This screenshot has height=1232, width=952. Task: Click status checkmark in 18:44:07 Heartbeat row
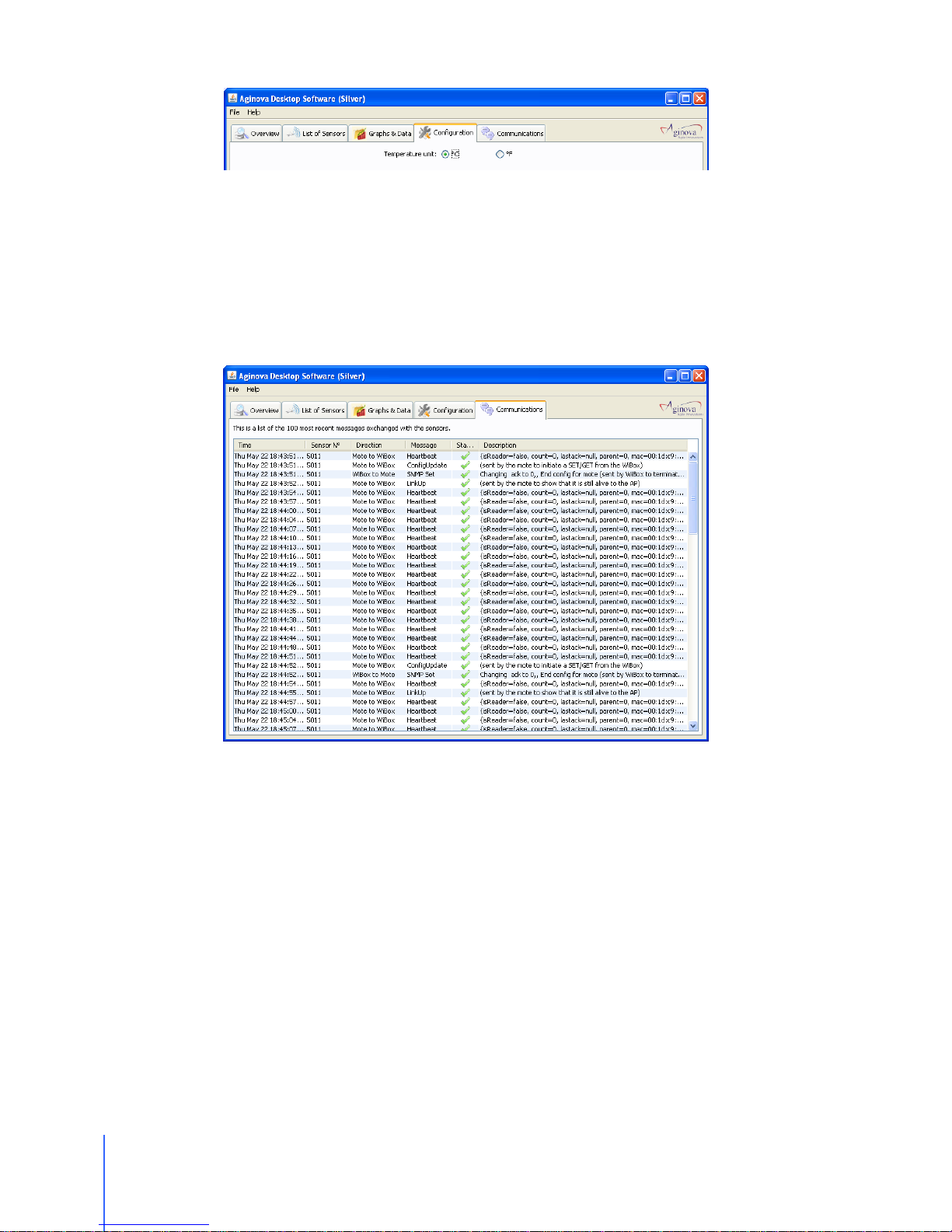click(x=465, y=529)
